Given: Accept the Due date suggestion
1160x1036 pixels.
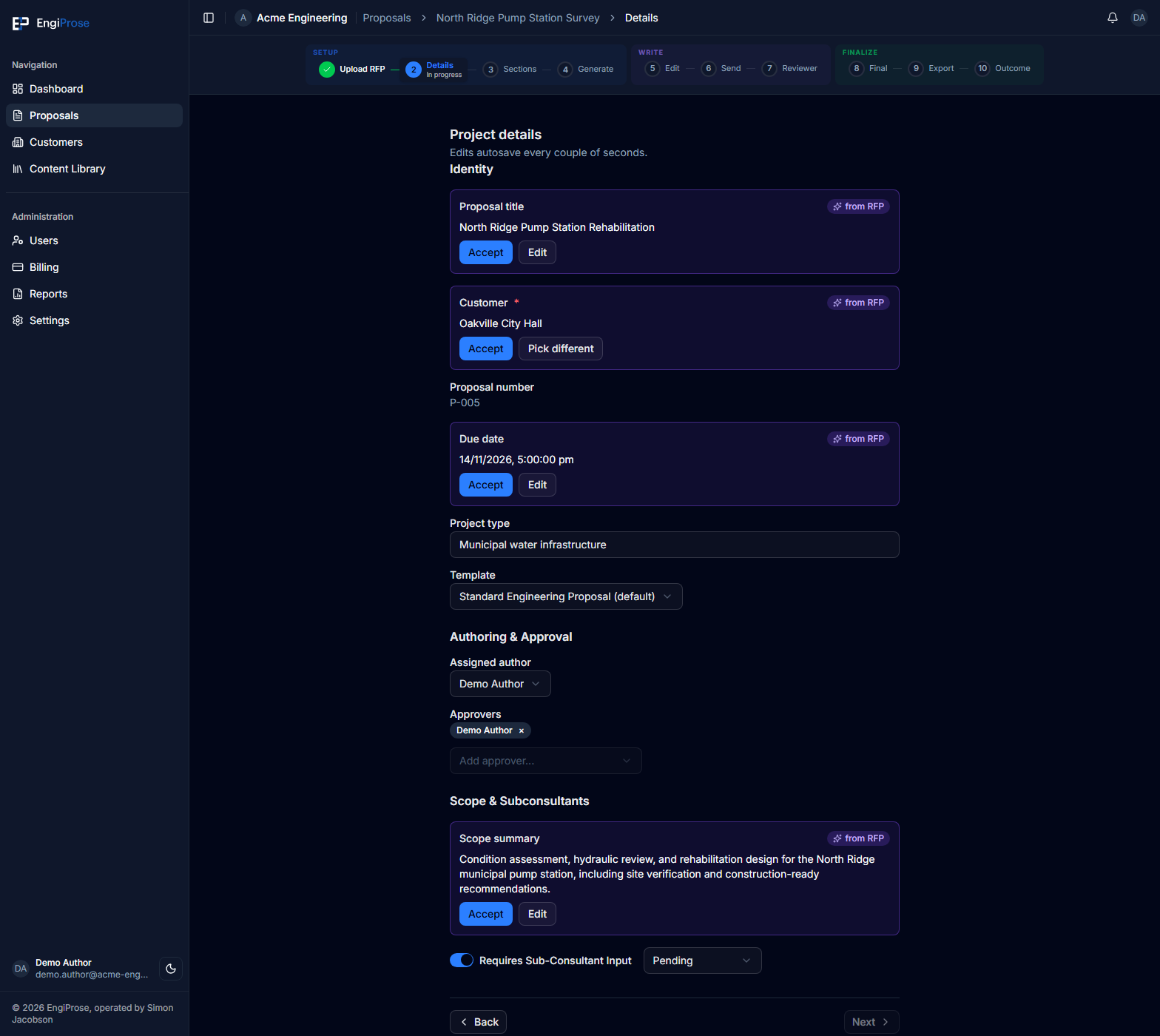Looking at the screenshot, I should 486,485.
